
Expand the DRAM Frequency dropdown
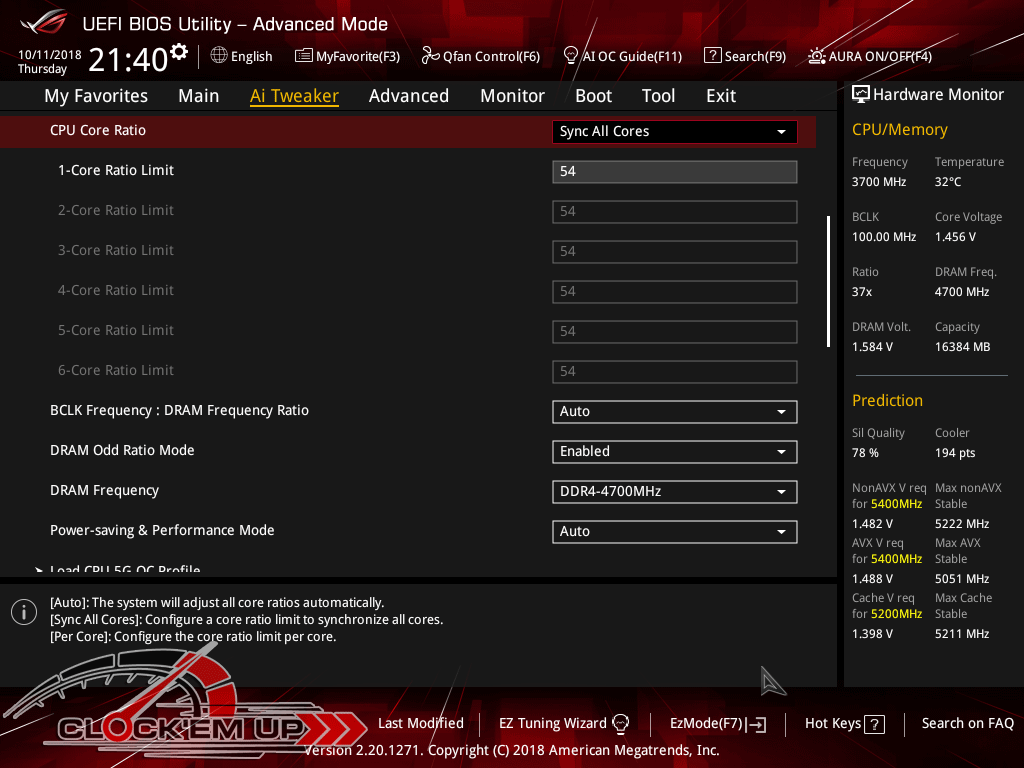pos(674,491)
